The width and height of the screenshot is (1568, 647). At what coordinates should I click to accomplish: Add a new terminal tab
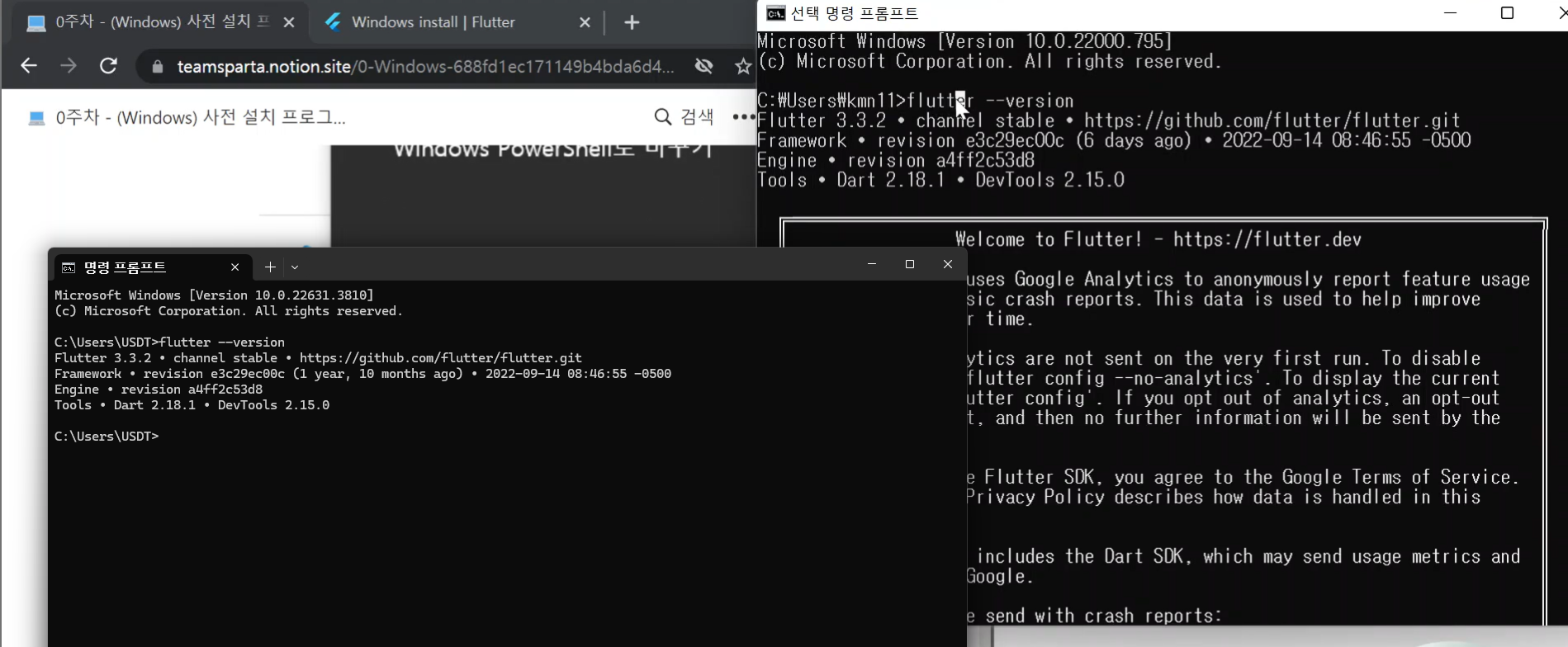(x=270, y=267)
